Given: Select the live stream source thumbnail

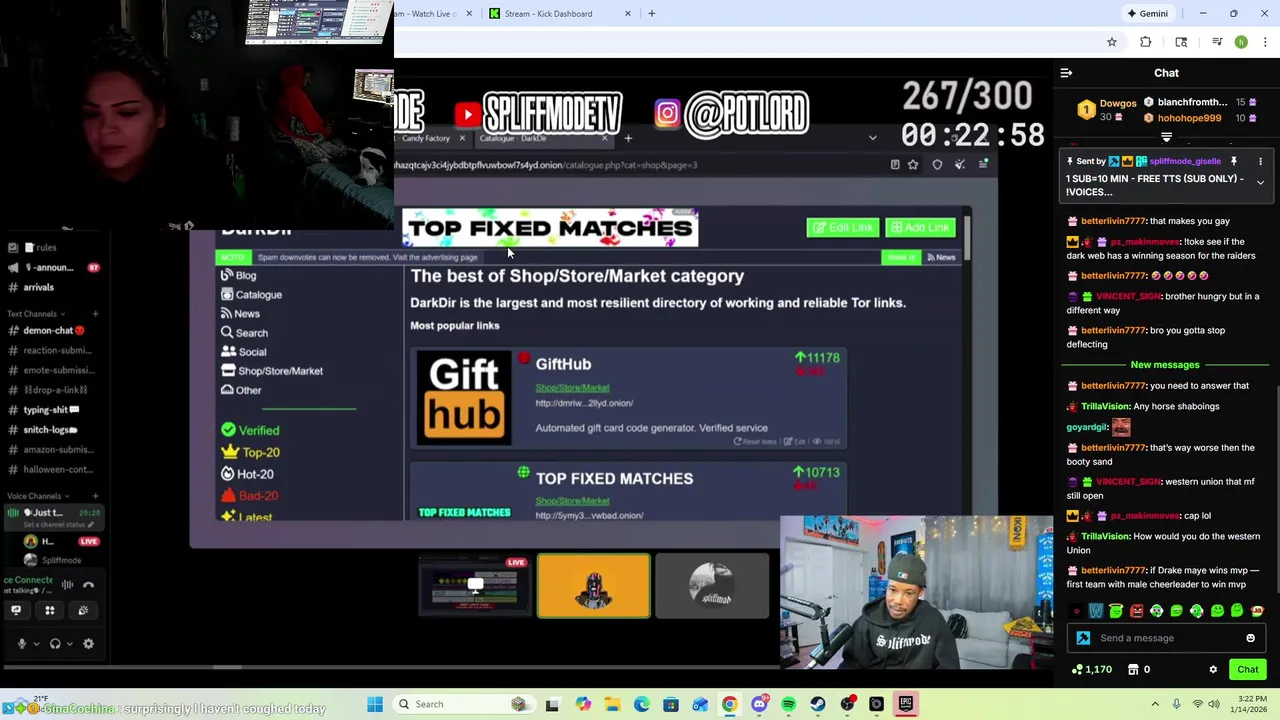Looking at the screenshot, I should coord(474,585).
